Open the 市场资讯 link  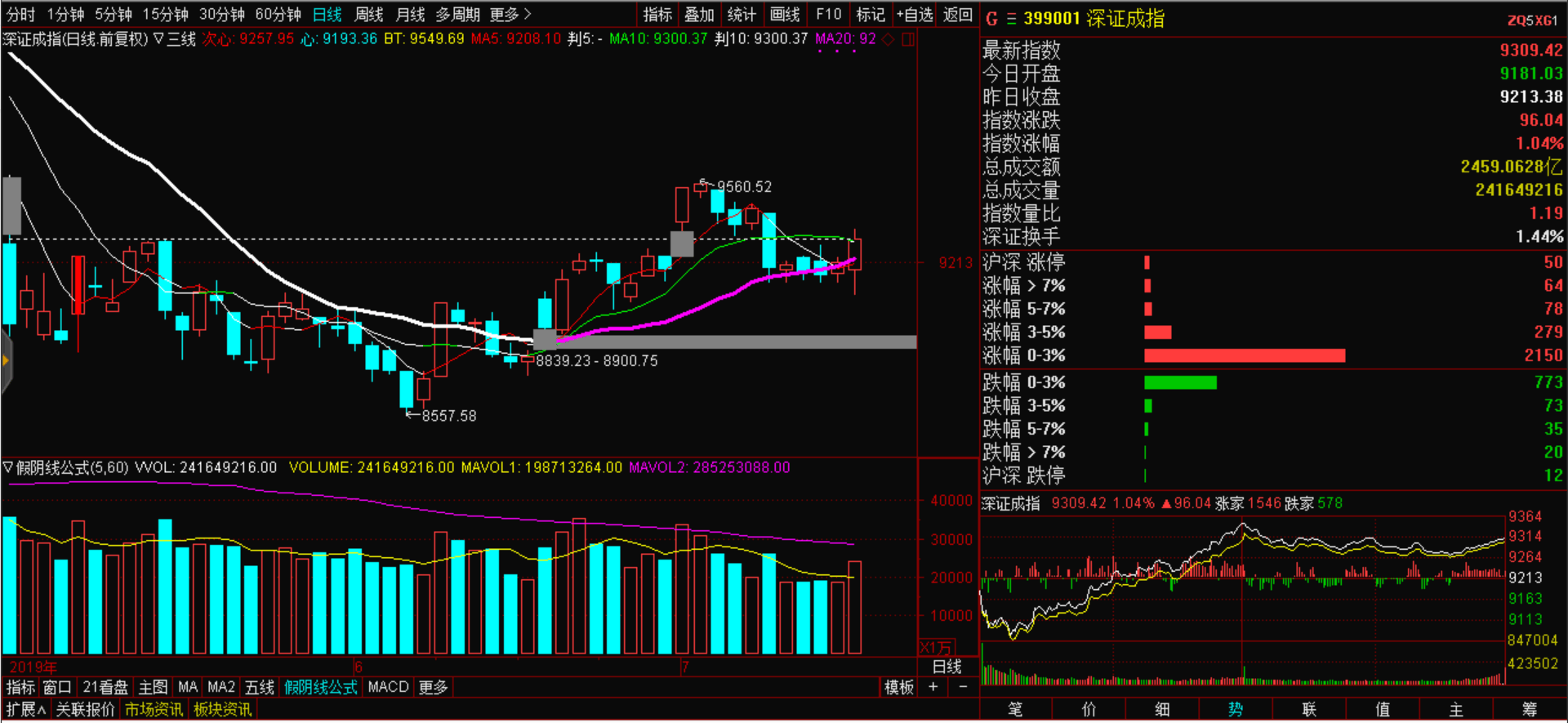[x=154, y=710]
